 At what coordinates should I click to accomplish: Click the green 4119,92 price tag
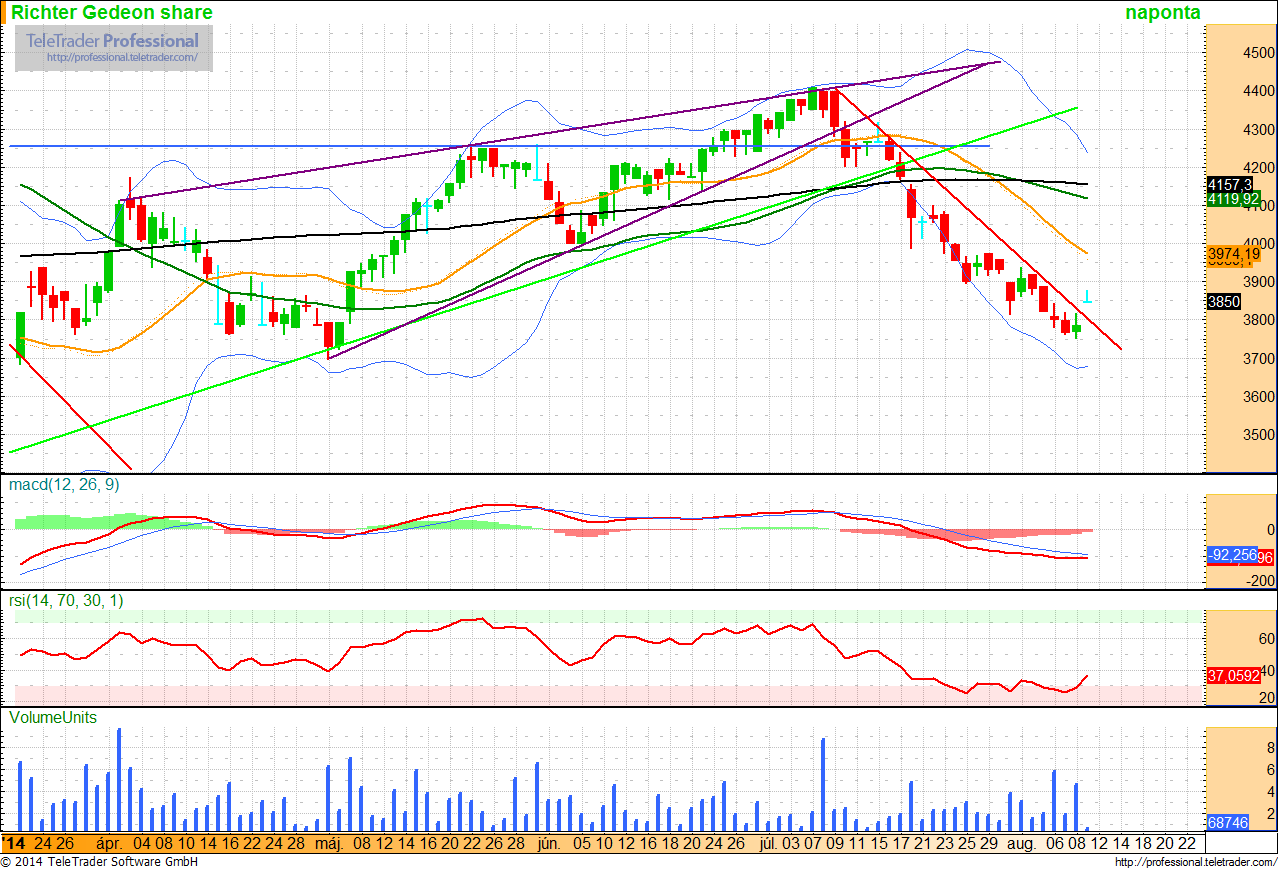pos(1234,199)
